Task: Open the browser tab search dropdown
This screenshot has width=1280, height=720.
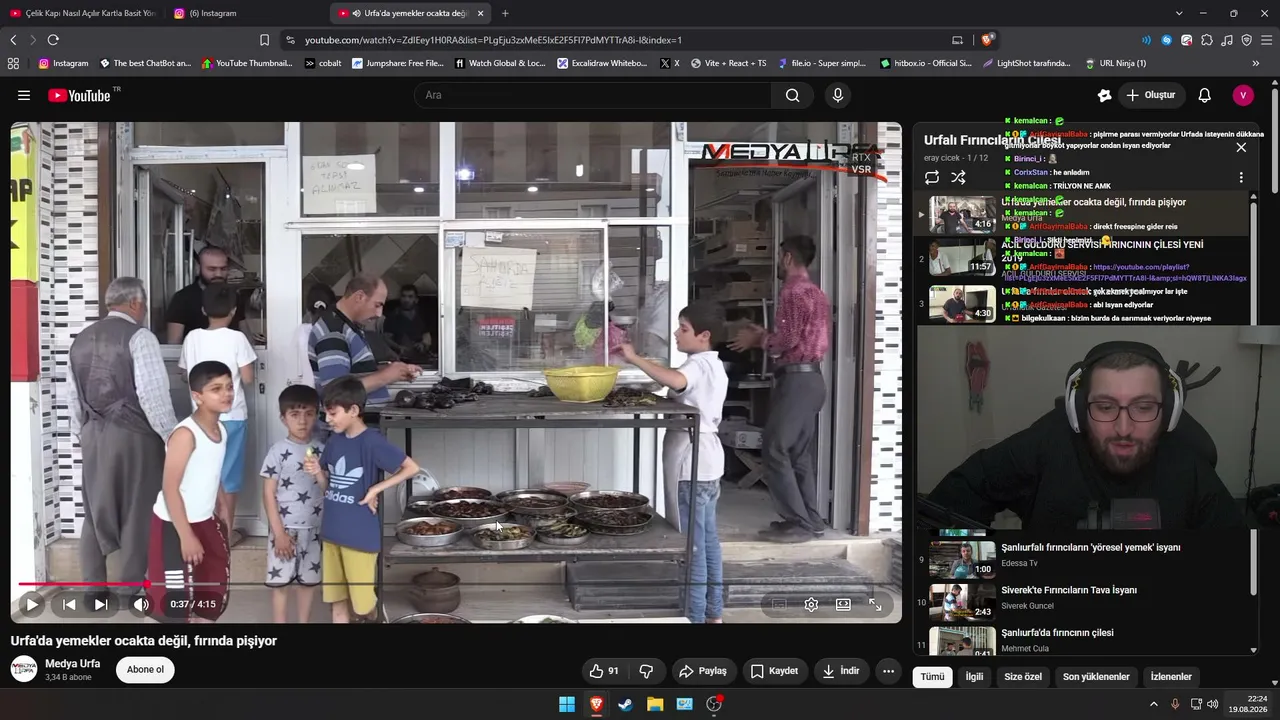Action: coord(1179,13)
